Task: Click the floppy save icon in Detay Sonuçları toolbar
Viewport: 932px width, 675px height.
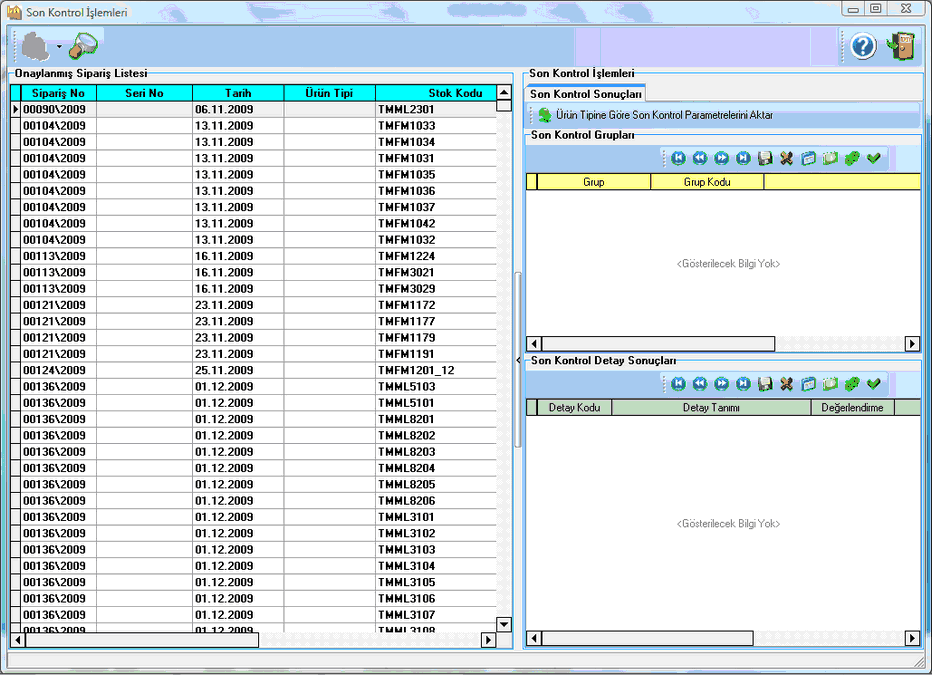Action: click(x=765, y=384)
